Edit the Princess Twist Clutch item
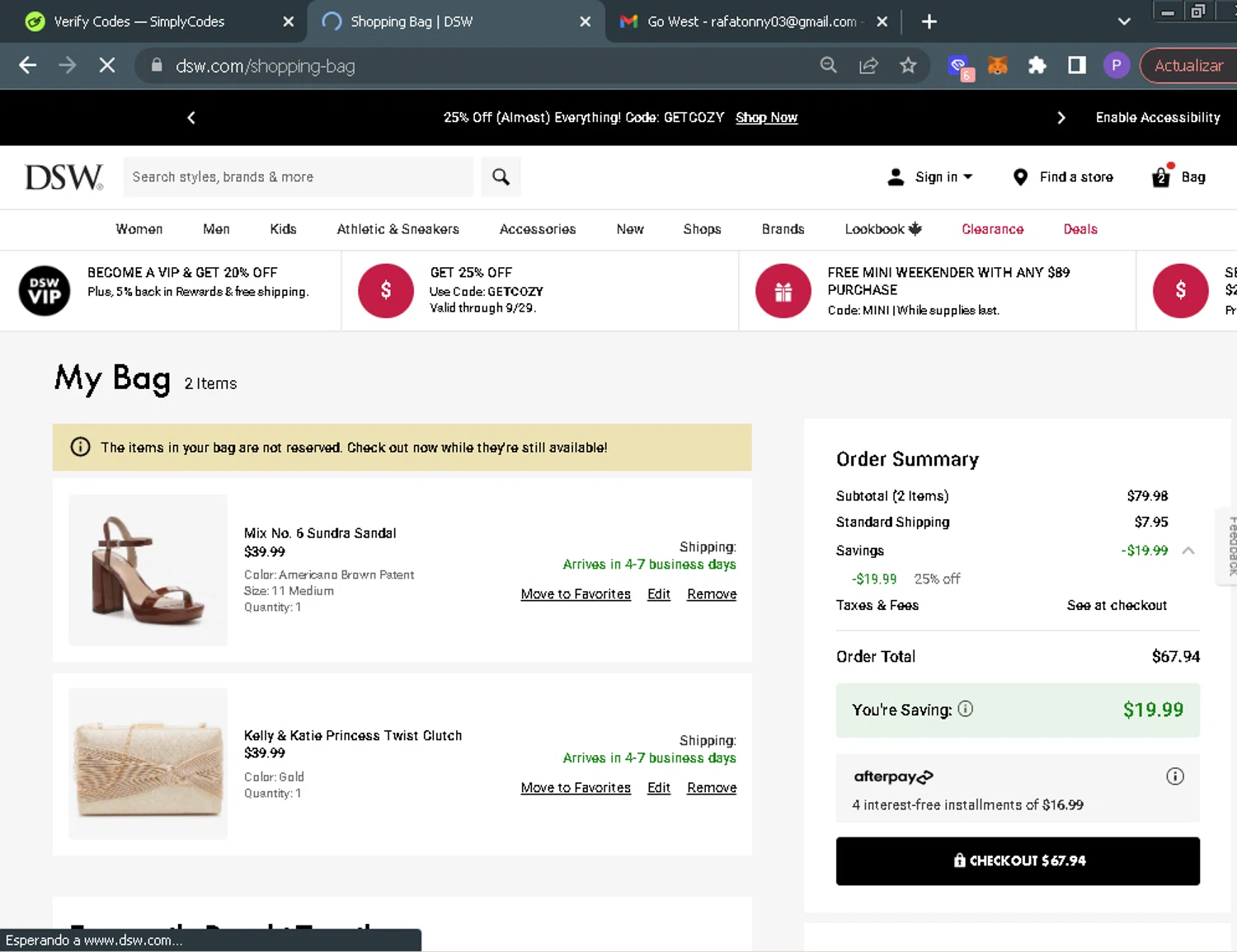Viewport: 1237px width, 952px height. coord(659,788)
